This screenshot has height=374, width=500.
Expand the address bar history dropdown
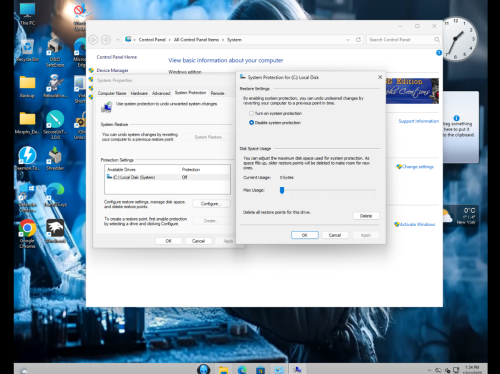[348, 40]
